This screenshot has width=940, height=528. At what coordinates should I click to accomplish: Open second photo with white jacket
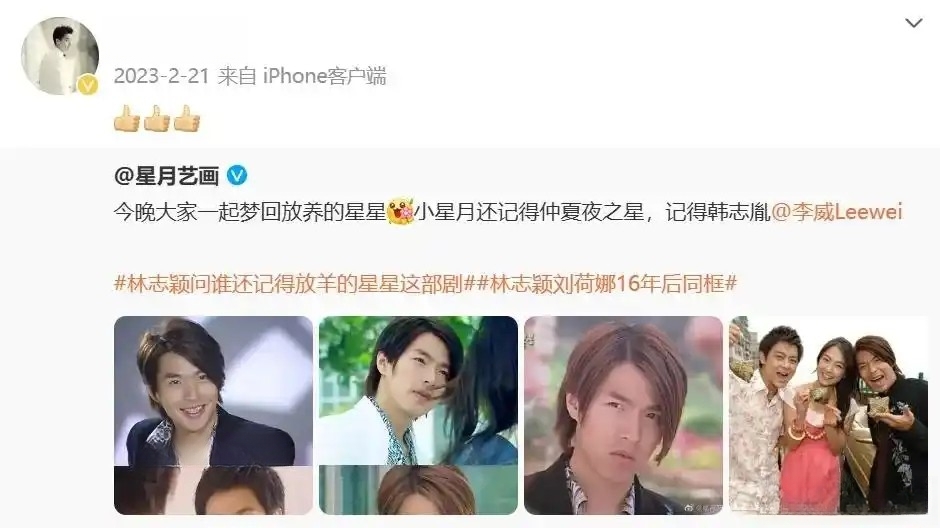pos(418,391)
